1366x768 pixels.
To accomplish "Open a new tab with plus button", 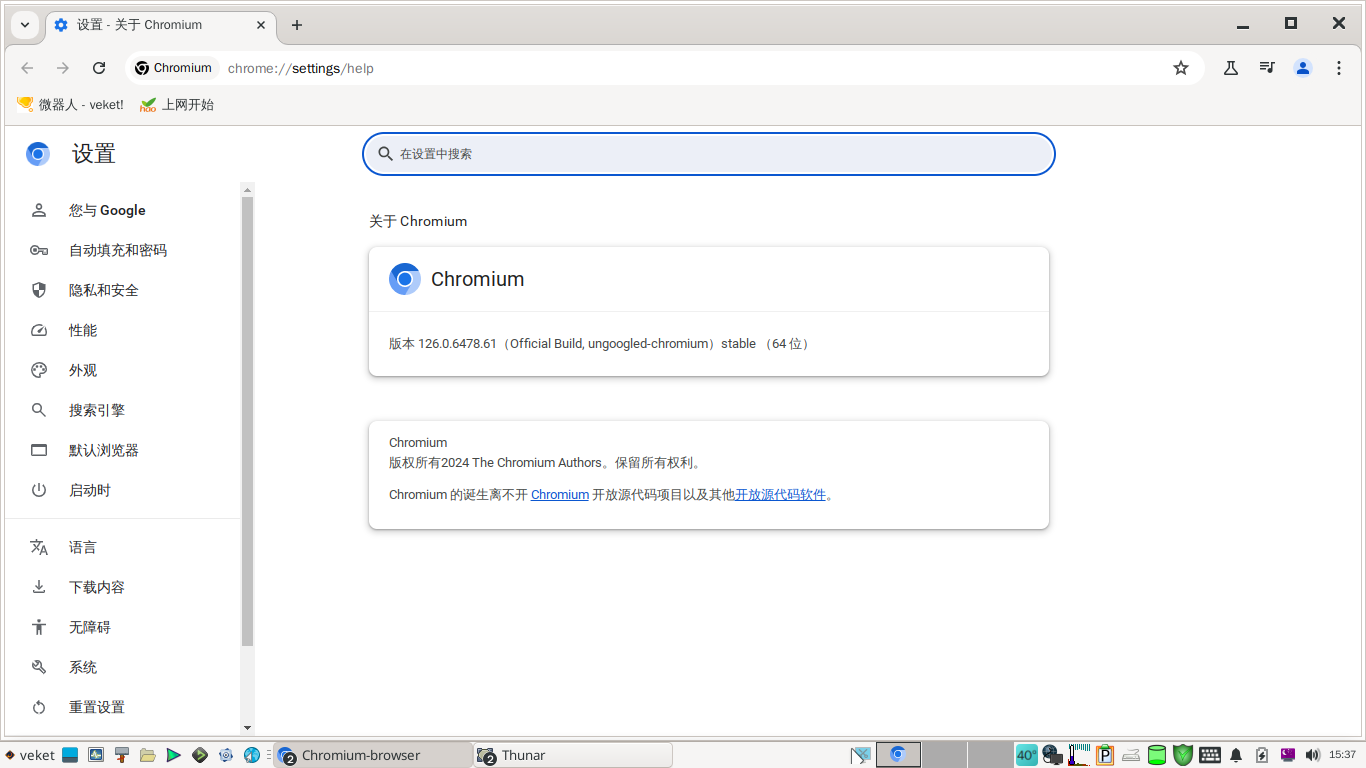I will (297, 25).
